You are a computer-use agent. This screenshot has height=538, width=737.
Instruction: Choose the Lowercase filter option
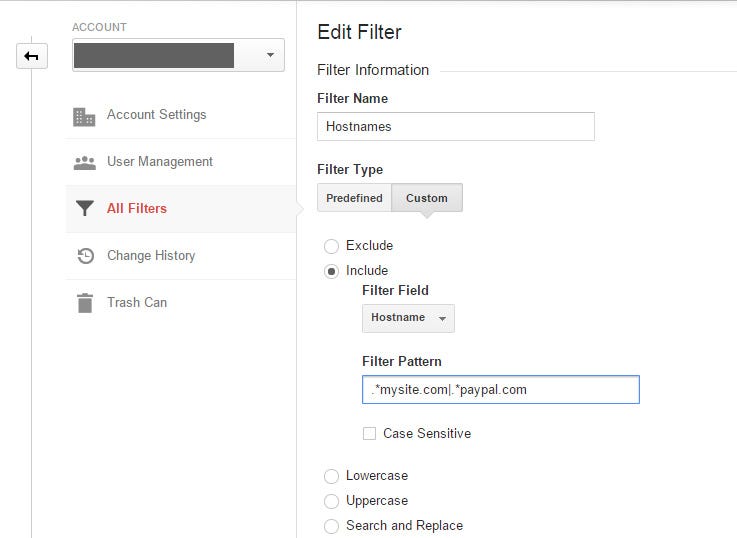coord(332,476)
